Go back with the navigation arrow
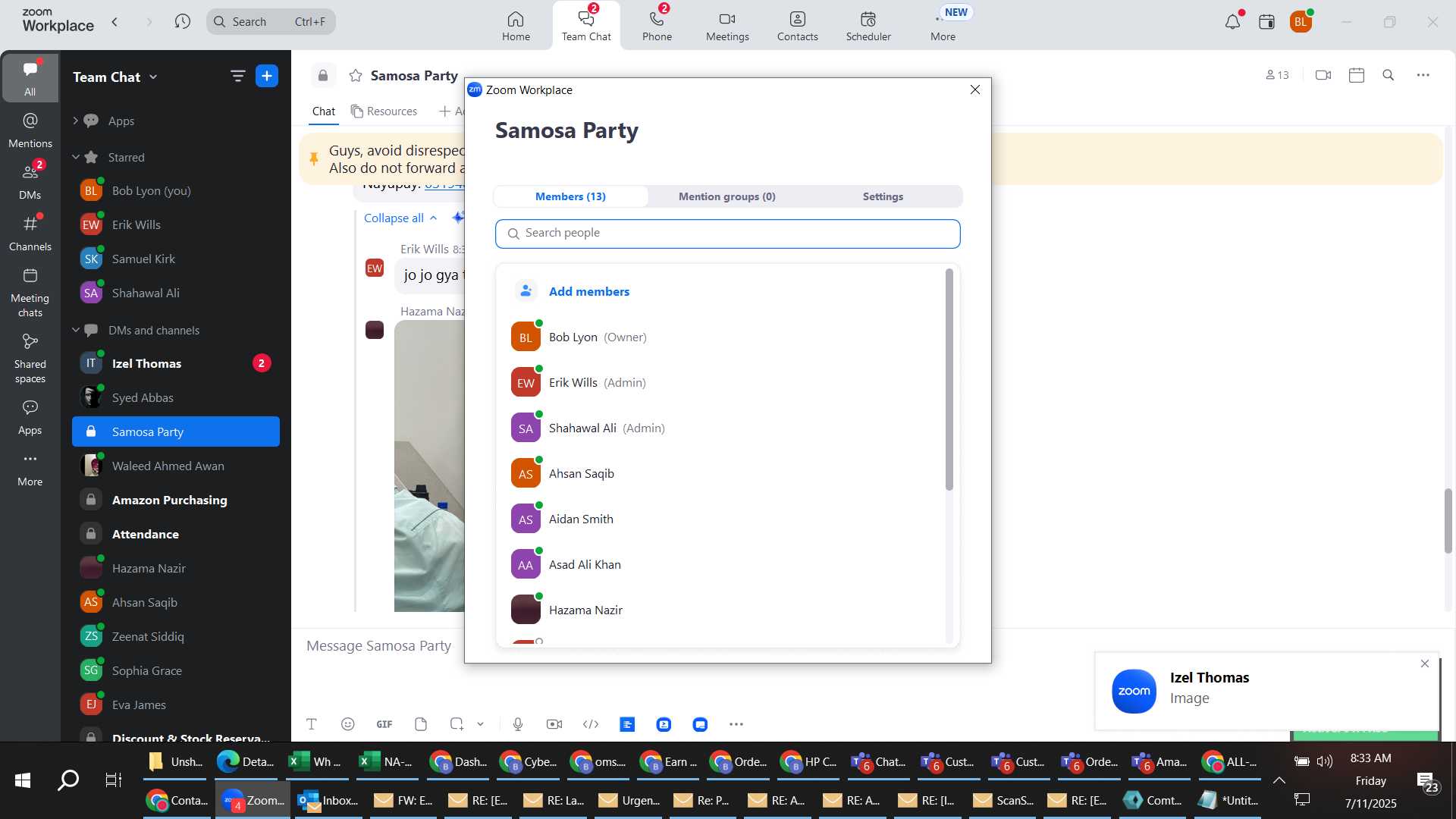This screenshot has width=1456, height=819. [115, 22]
